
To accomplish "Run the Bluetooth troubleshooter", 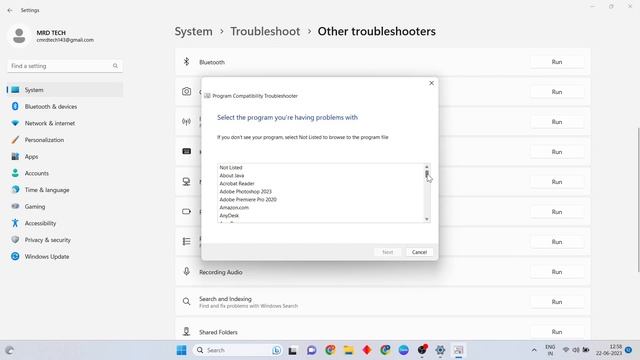I will [x=557, y=62].
